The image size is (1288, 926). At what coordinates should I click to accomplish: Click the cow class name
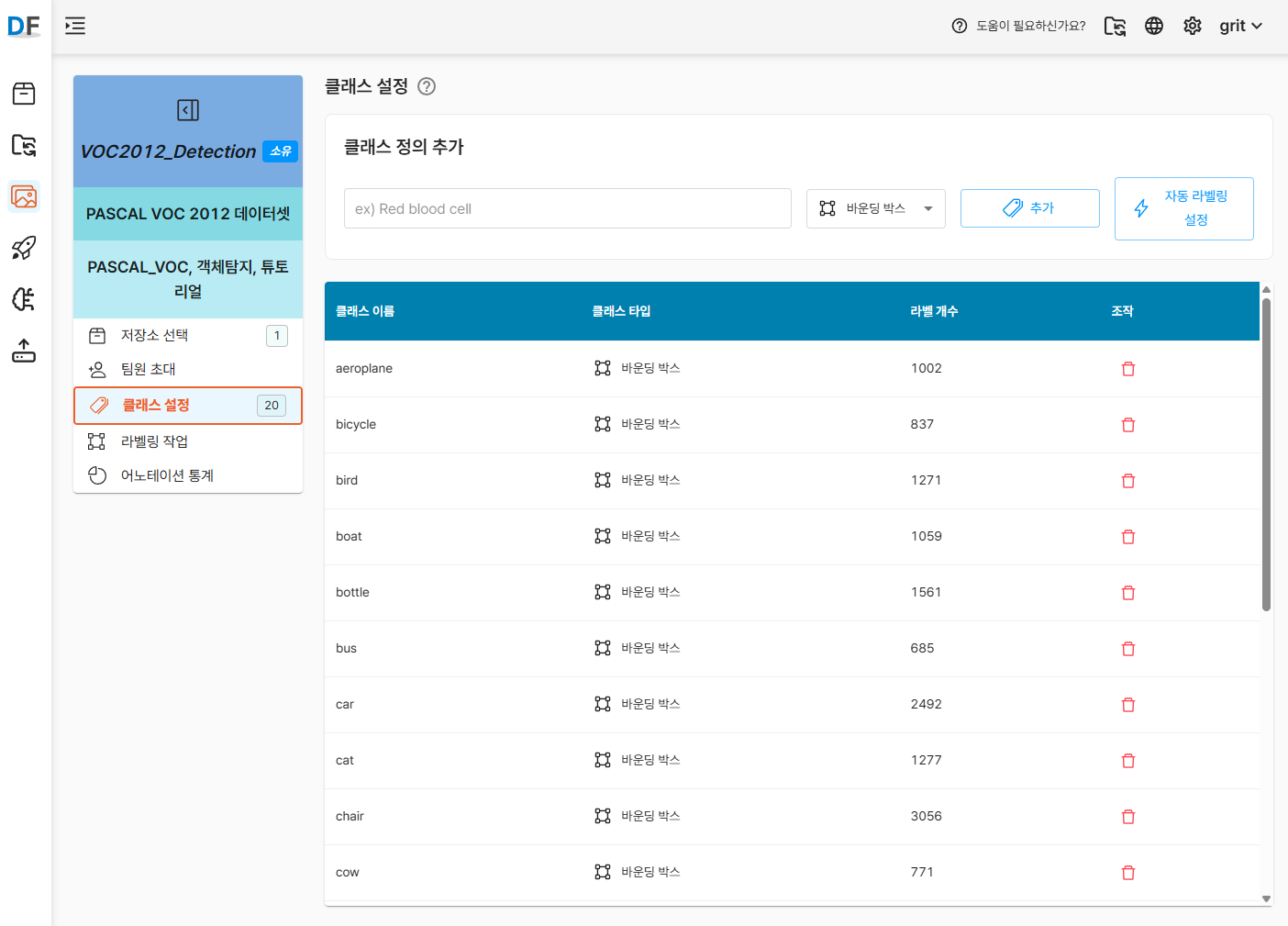click(348, 873)
